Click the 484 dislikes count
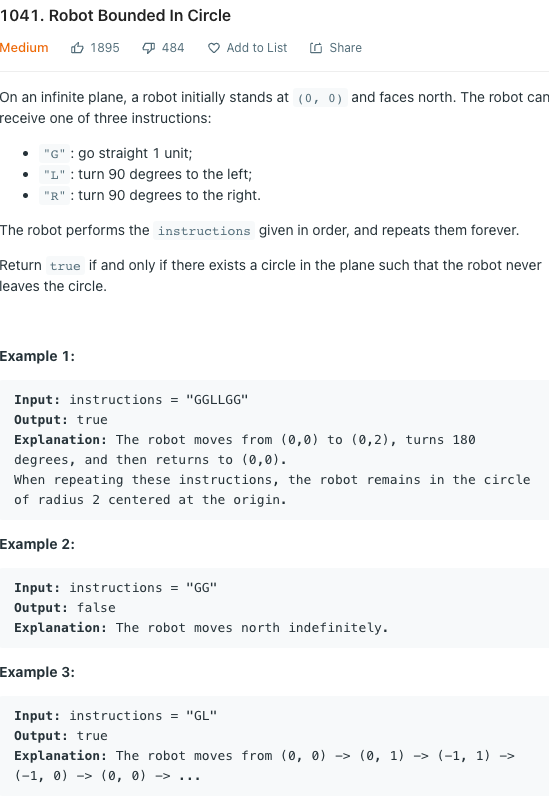549x799 pixels. [x=173, y=48]
